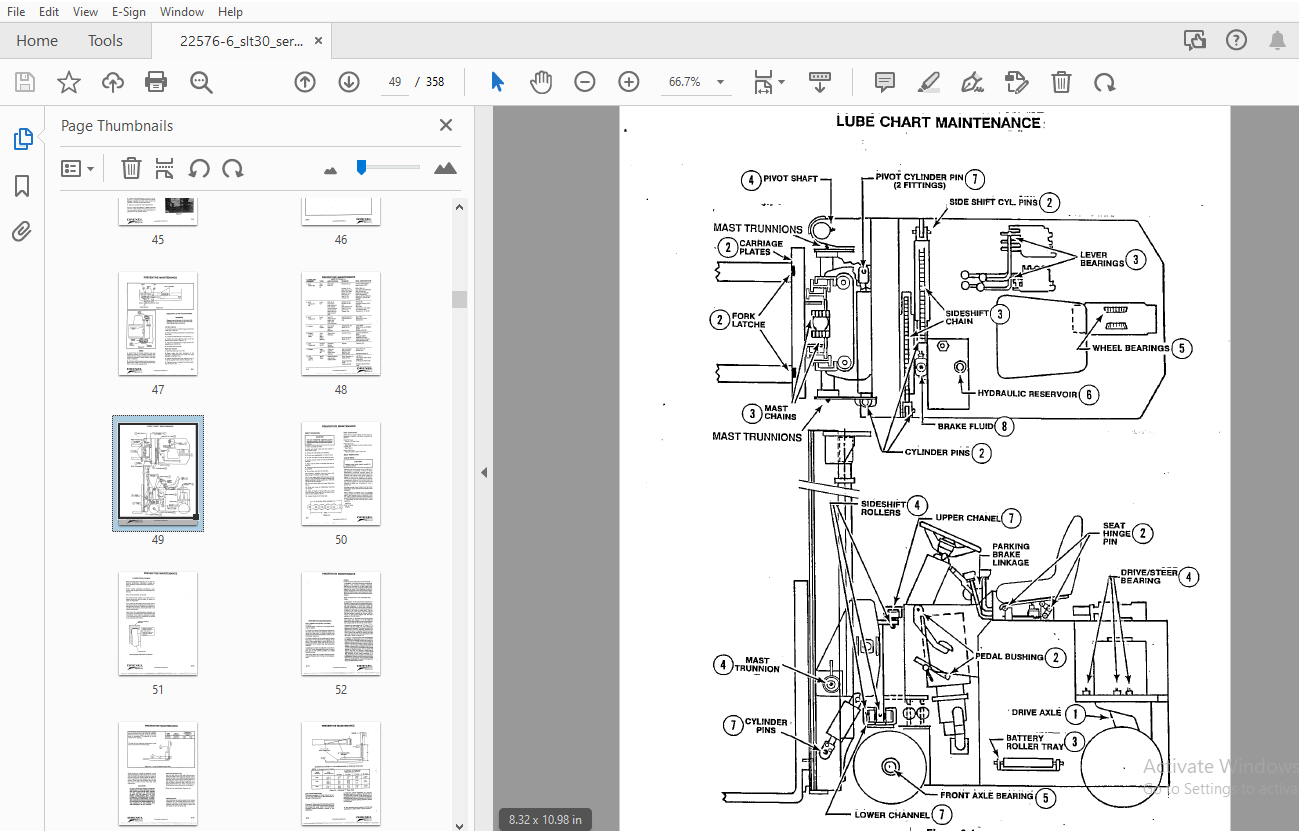Select the highlight text pen tool

tap(928, 82)
